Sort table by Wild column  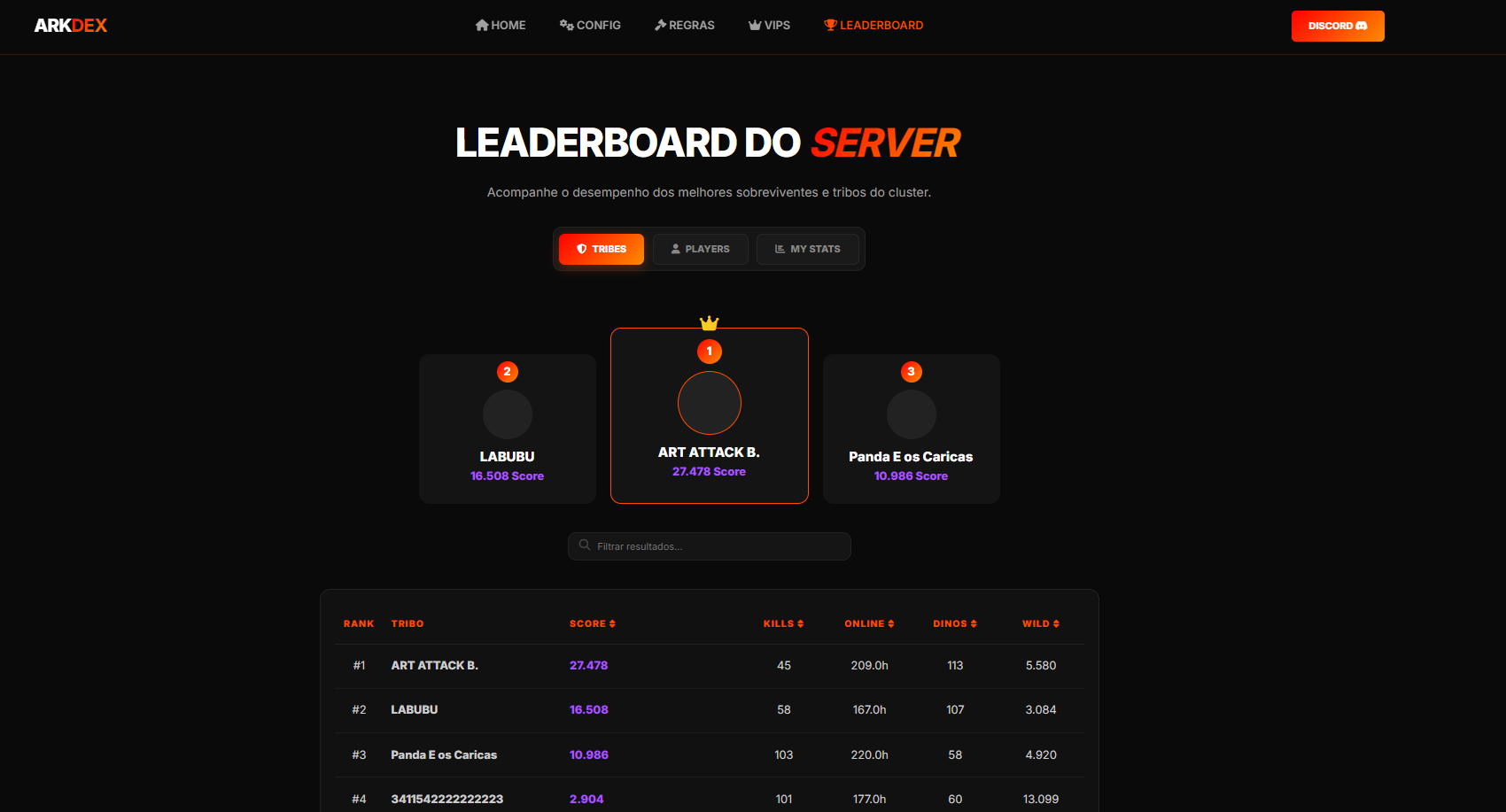[1040, 624]
